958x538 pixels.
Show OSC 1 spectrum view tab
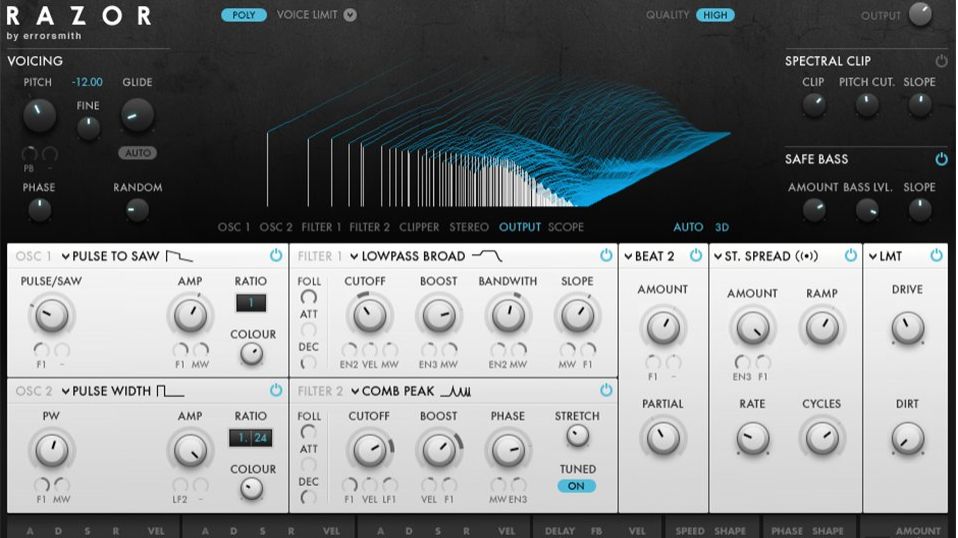pos(234,227)
